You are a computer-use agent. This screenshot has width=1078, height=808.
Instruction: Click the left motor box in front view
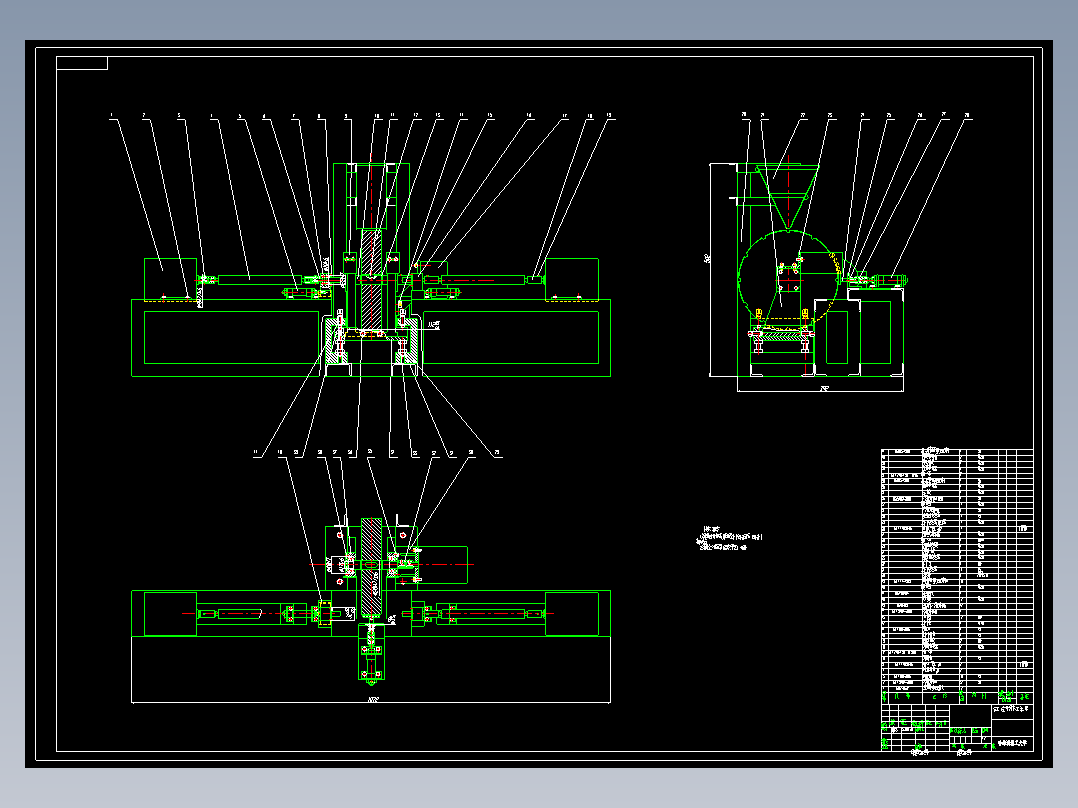[170, 279]
